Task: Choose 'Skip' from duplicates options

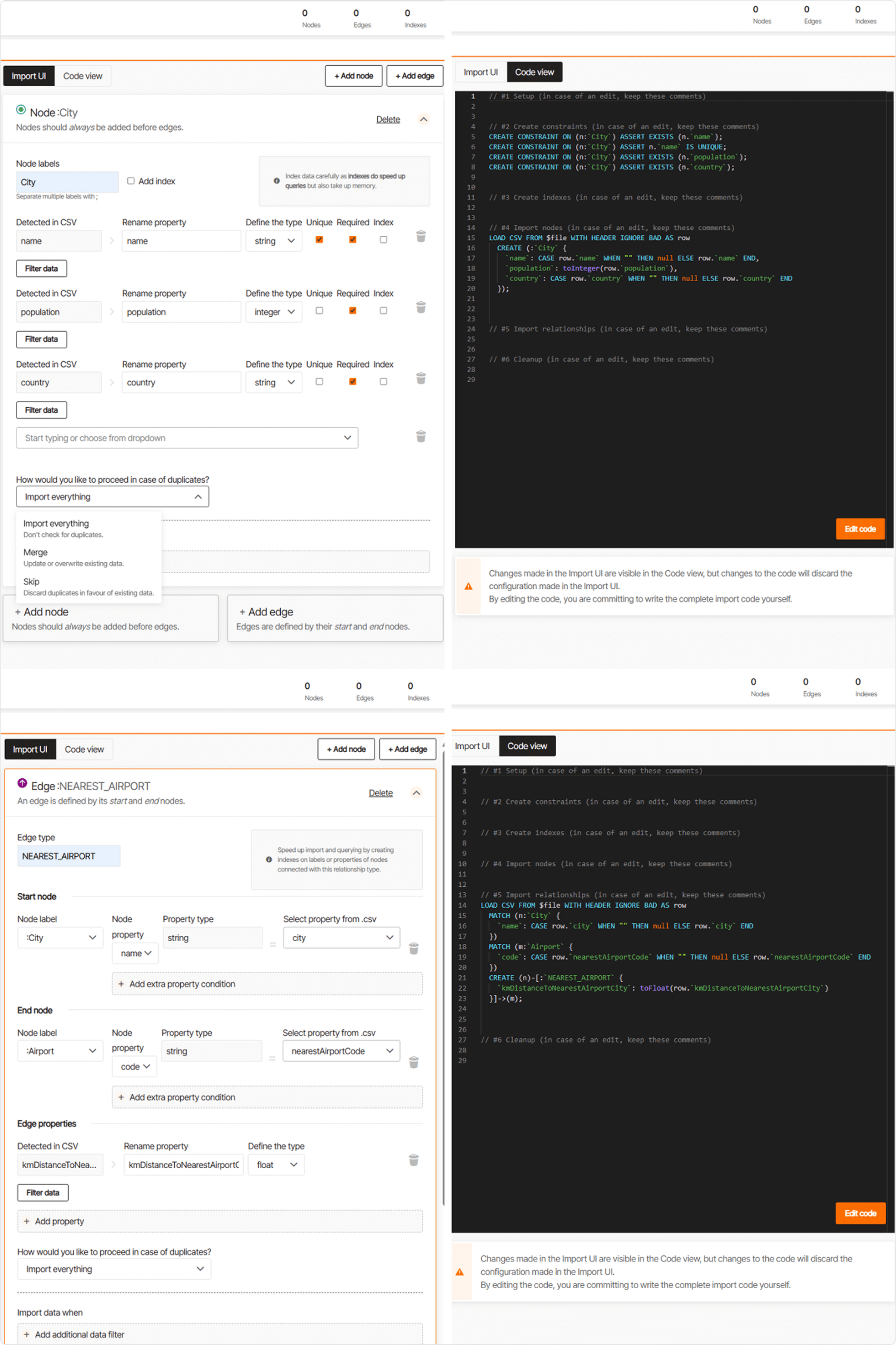Action: tap(89, 586)
